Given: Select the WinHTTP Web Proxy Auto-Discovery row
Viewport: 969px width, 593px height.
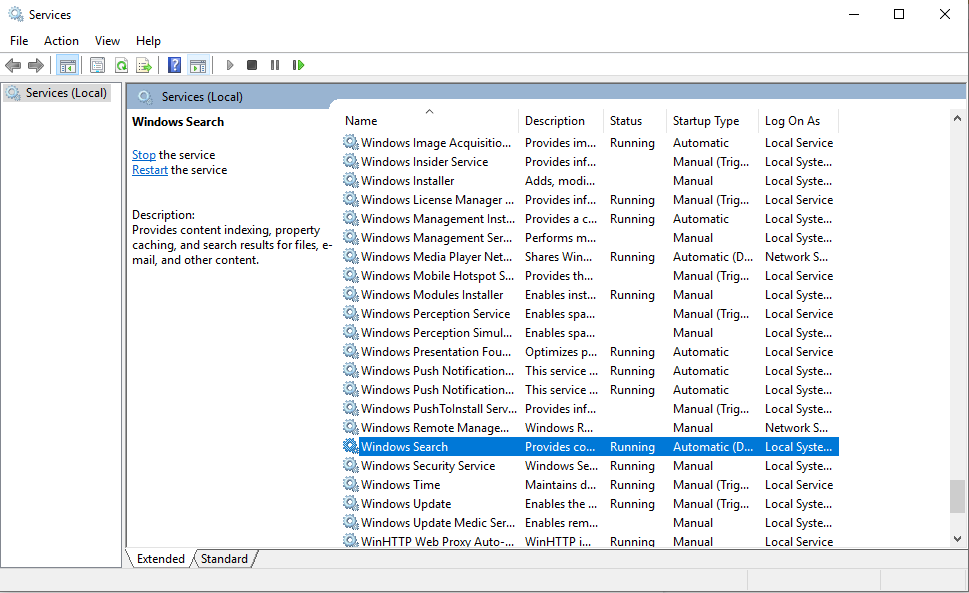Looking at the screenshot, I should tap(590, 540).
